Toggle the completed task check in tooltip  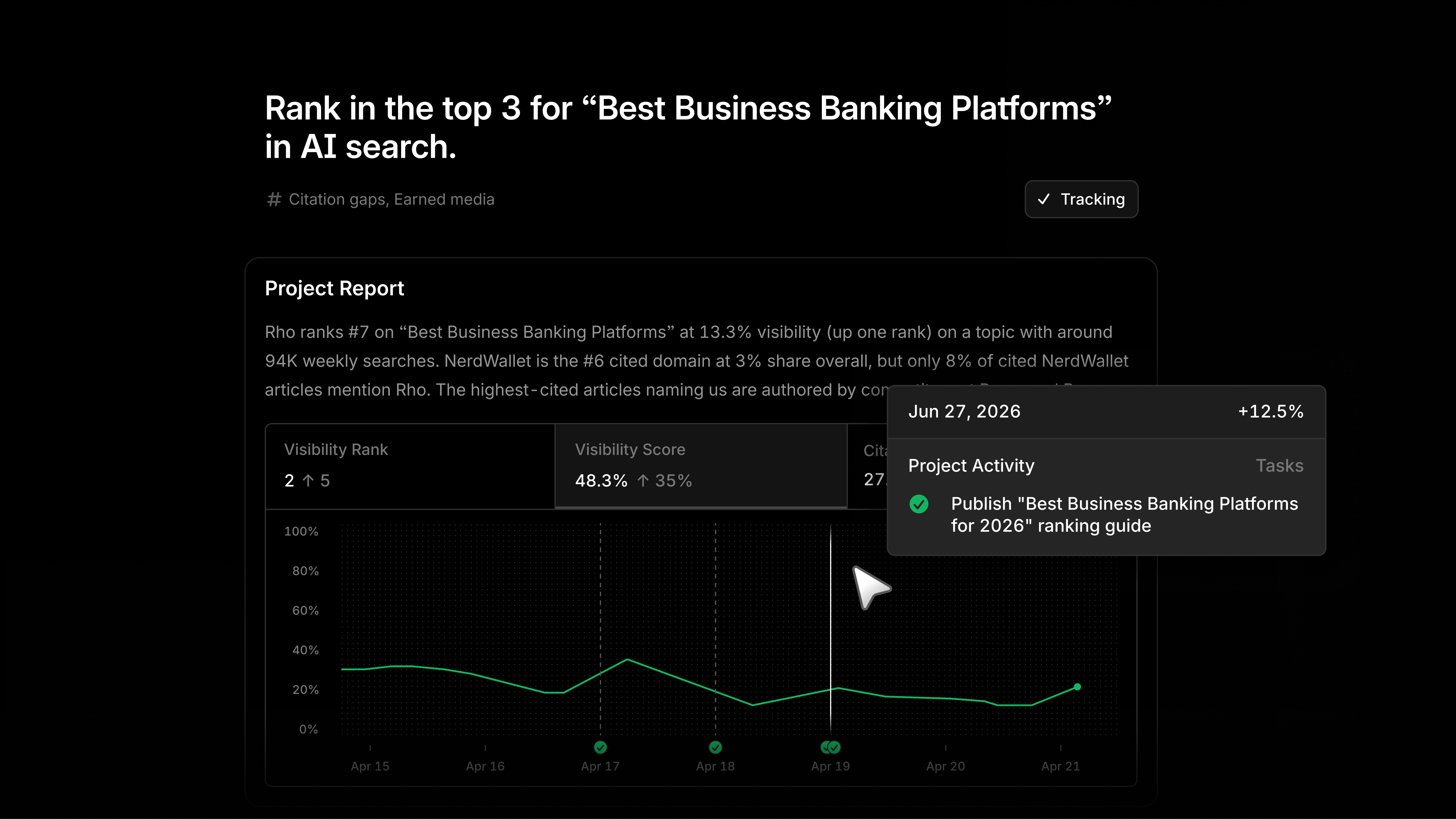click(x=919, y=503)
